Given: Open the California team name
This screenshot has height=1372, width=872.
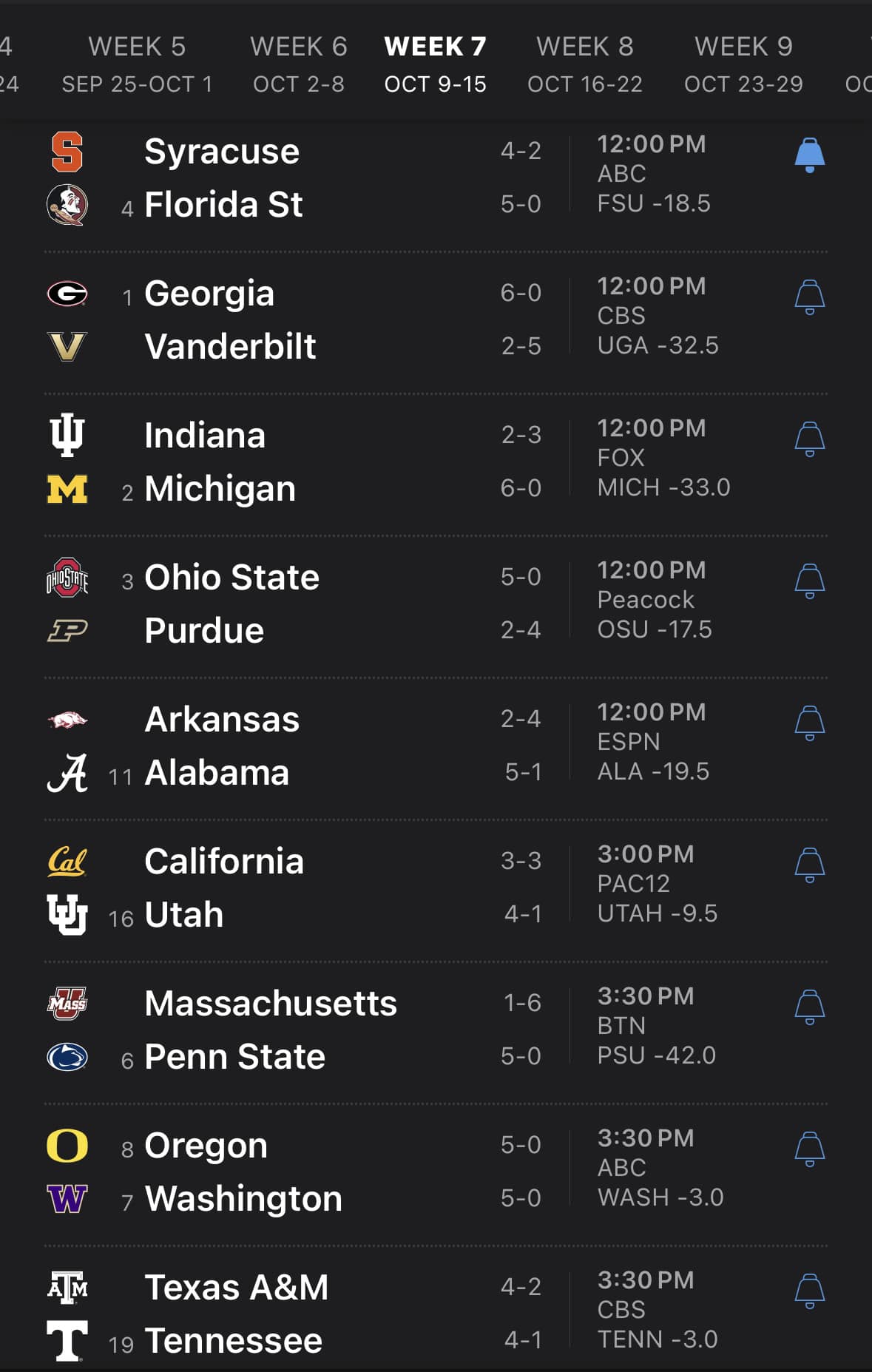Looking at the screenshot, I should 223,862.
